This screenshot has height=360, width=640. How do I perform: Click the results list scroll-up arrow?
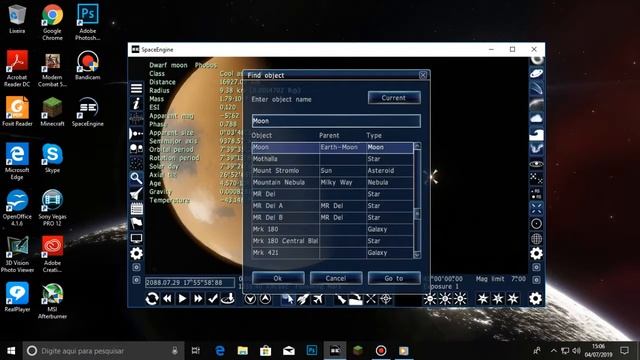[417, 146]
